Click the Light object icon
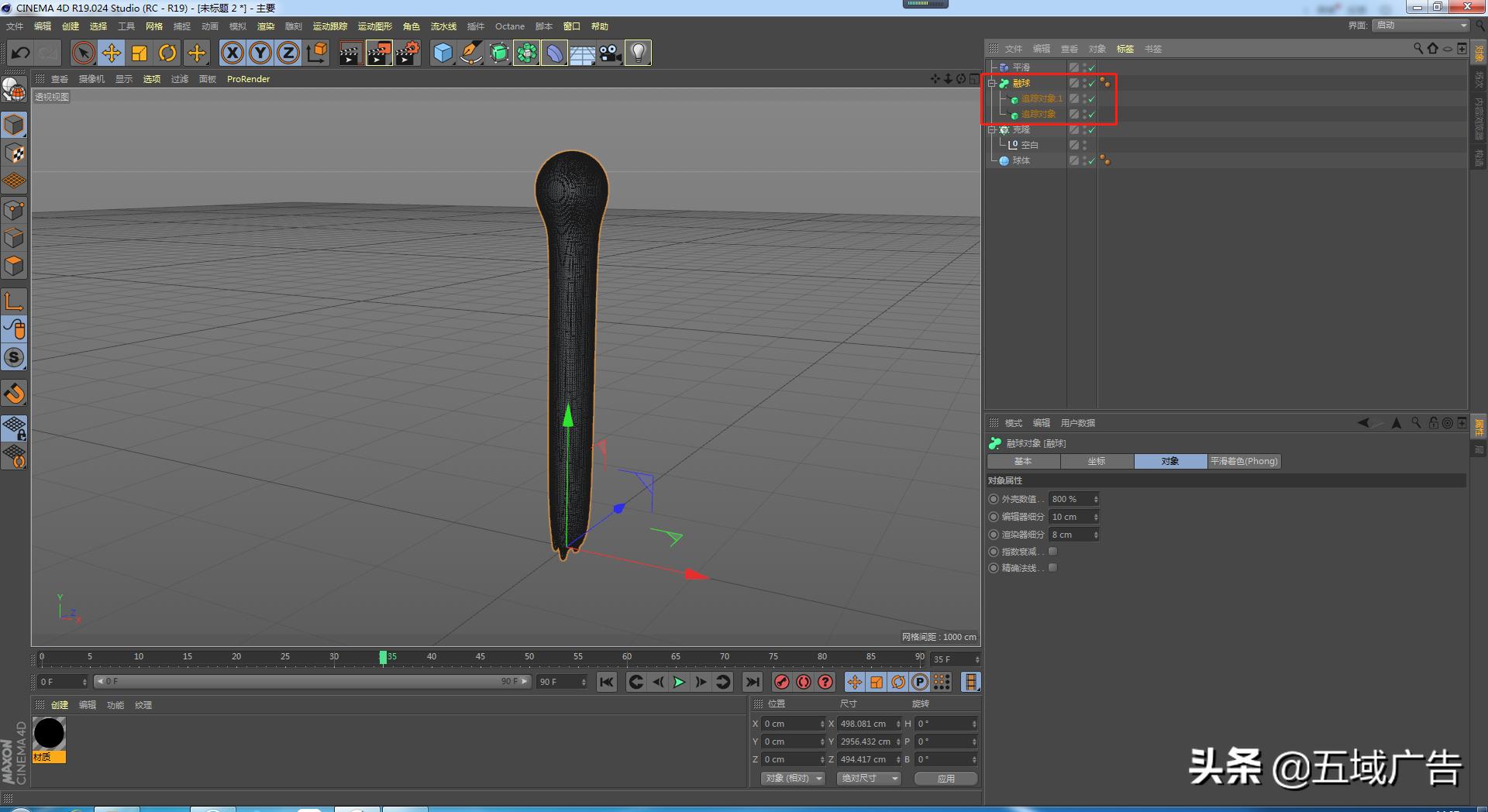The width and height of the screenshot is (1488, 812). (x=638, y=53)
